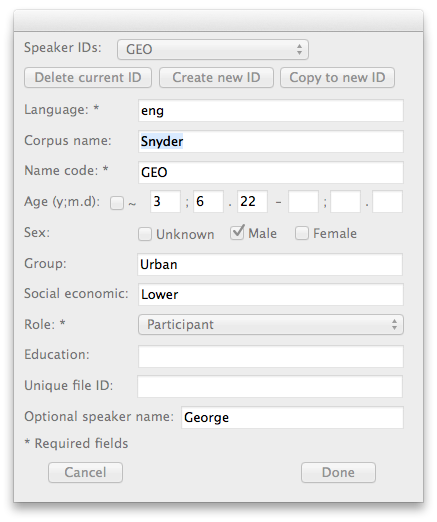The image size is (437, 522).
Task: Open the Speaker IDs dropdown showing GEO
Action: tap(213, 50)
